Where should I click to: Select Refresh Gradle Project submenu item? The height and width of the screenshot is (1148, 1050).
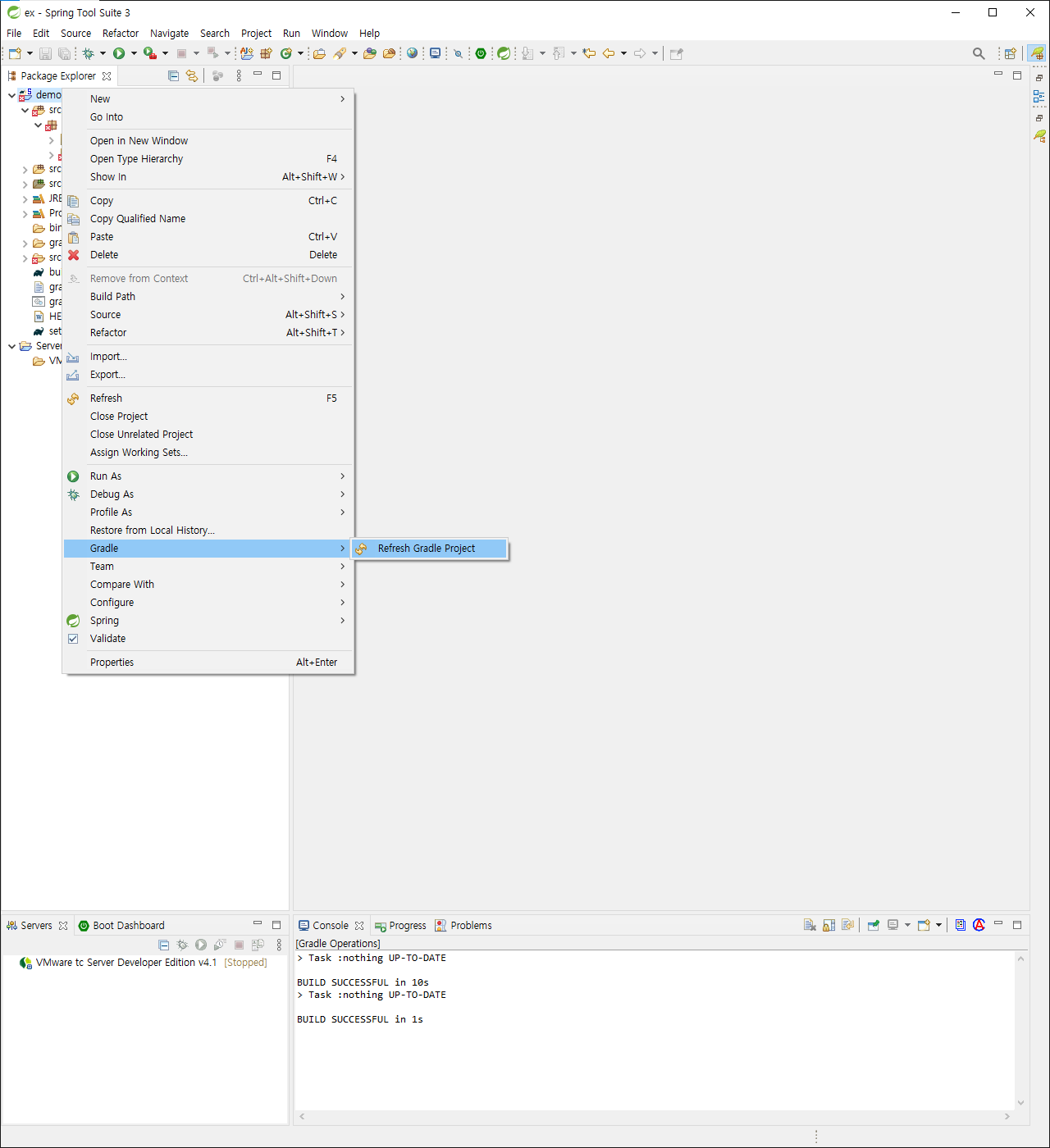point(430,549)
